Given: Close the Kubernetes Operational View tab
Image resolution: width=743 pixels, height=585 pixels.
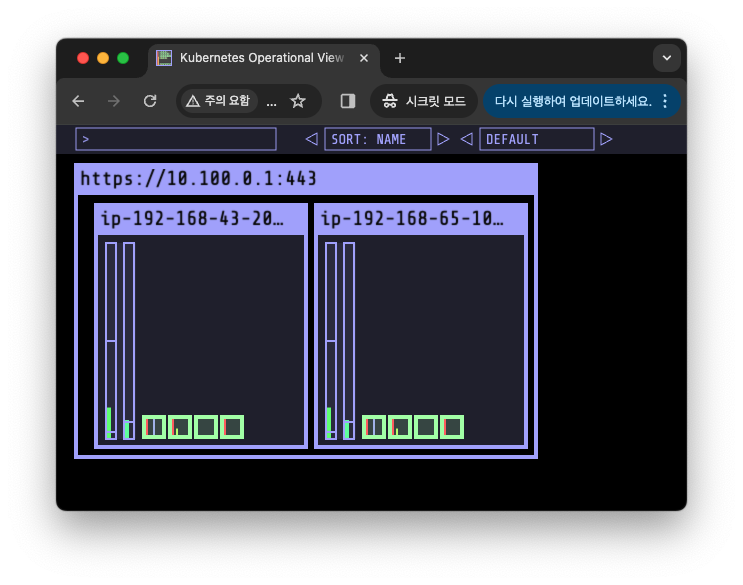Looking at the screenshot, I should coord(363,58).
